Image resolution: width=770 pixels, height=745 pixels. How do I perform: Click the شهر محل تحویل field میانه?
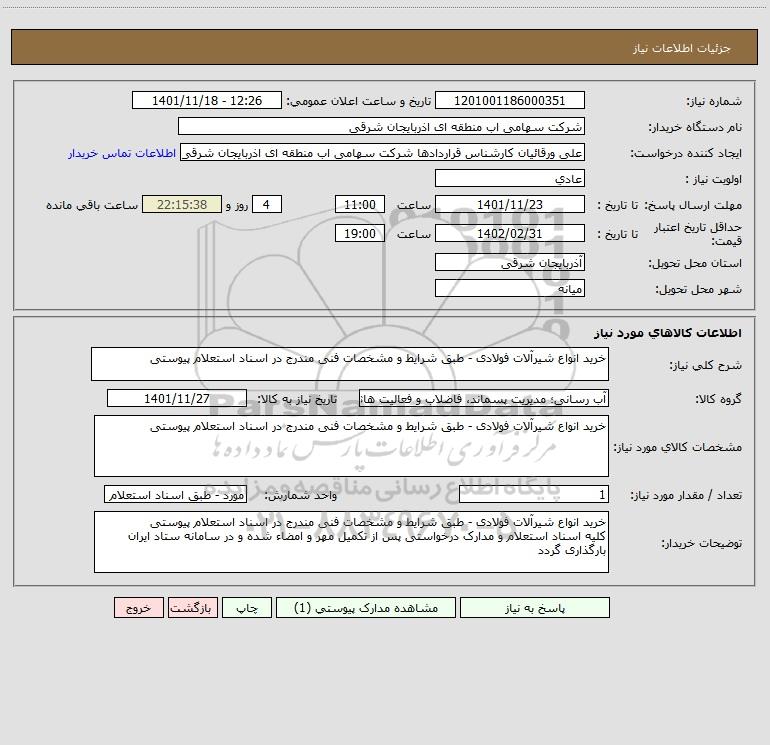pyautogui.click(x=510, y=288)
